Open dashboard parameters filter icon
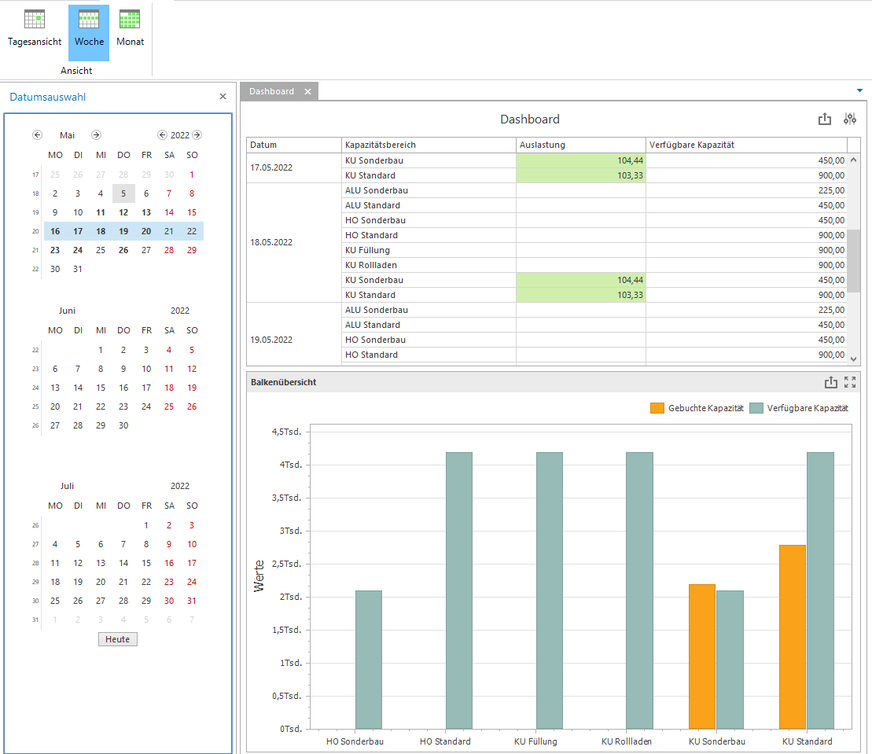This screenshot has width=872, height=754. point(850,119)
